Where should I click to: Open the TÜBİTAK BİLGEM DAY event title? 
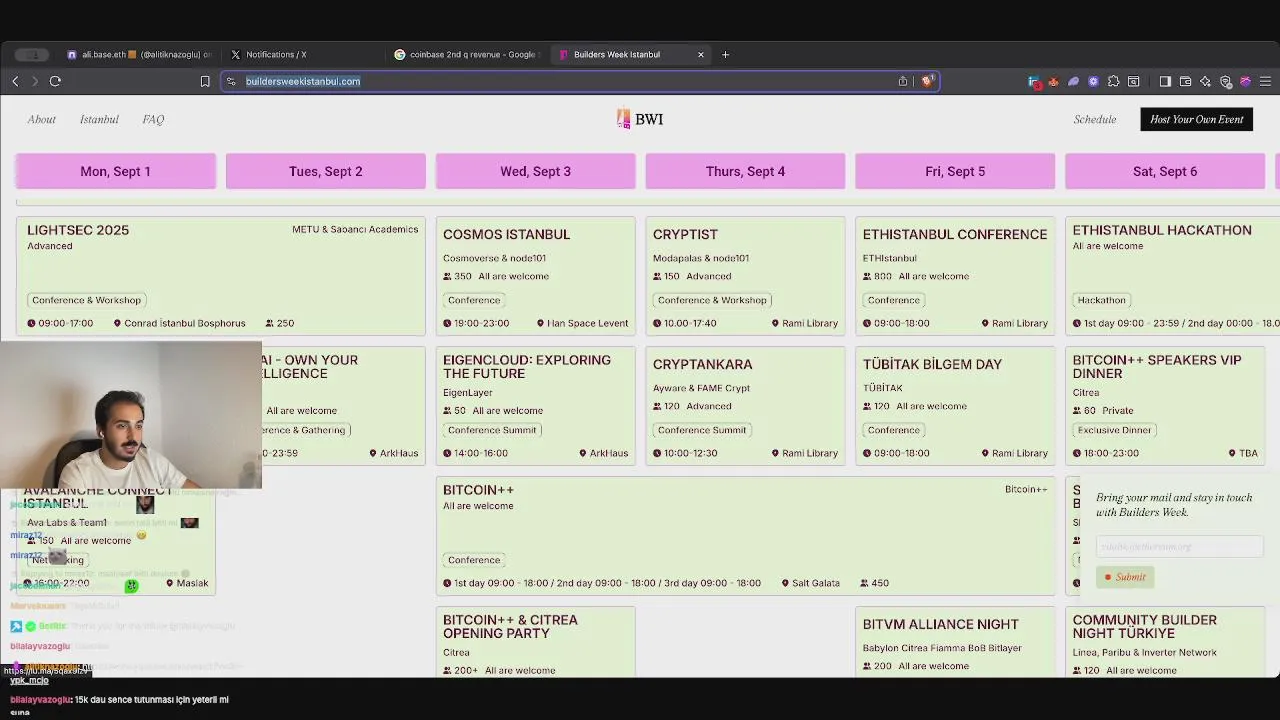932,364
